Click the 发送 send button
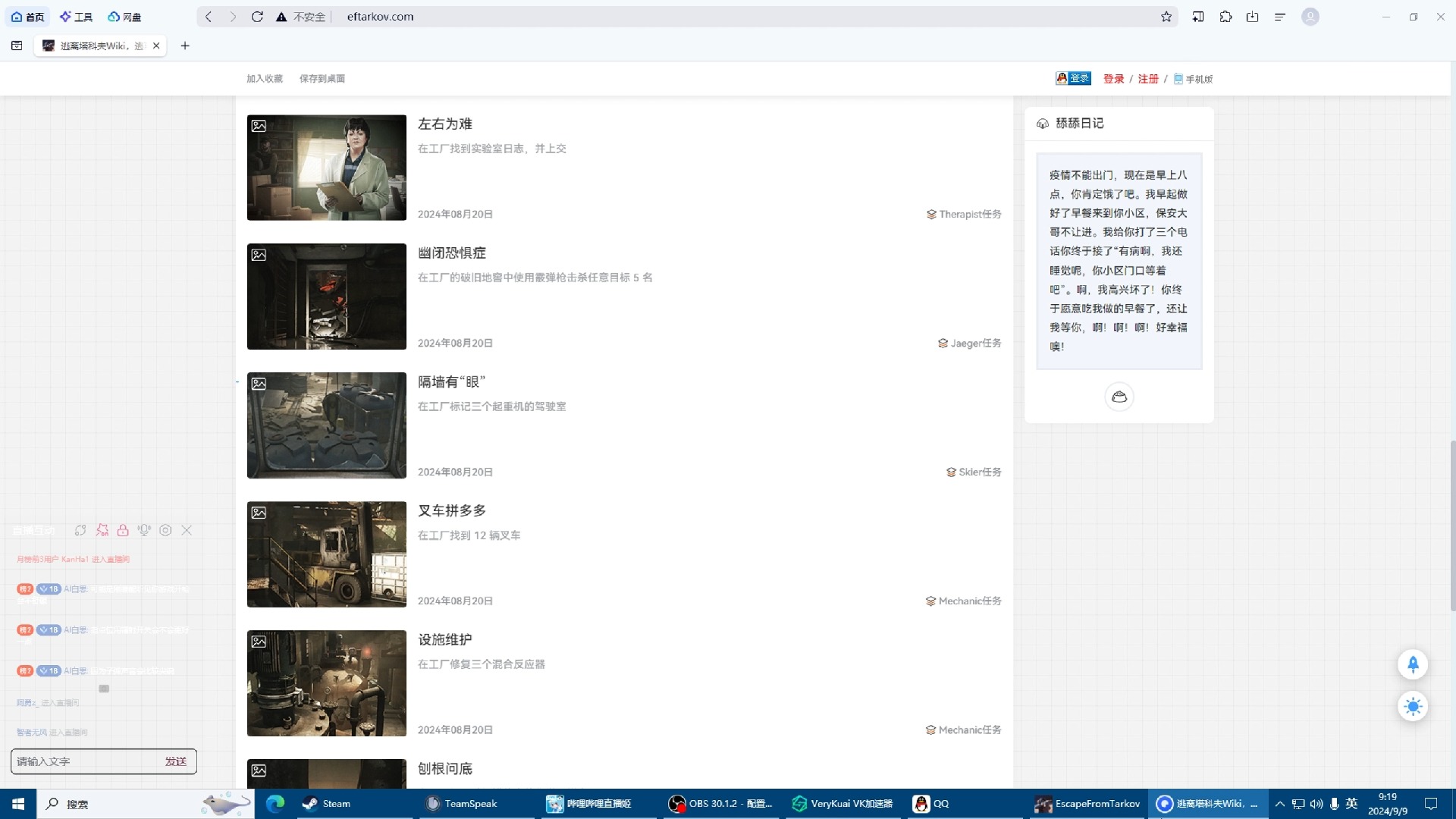This screenshot has width=1456, height=819. [x=176, y=761]
